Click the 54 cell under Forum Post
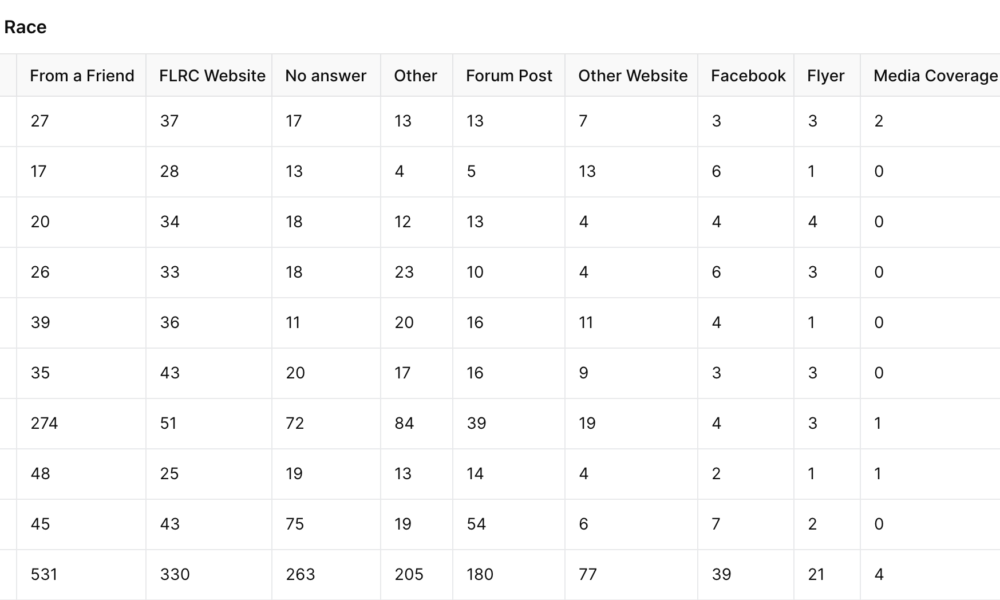This screenshot has height=600, width=1000. tap(476, 524)
